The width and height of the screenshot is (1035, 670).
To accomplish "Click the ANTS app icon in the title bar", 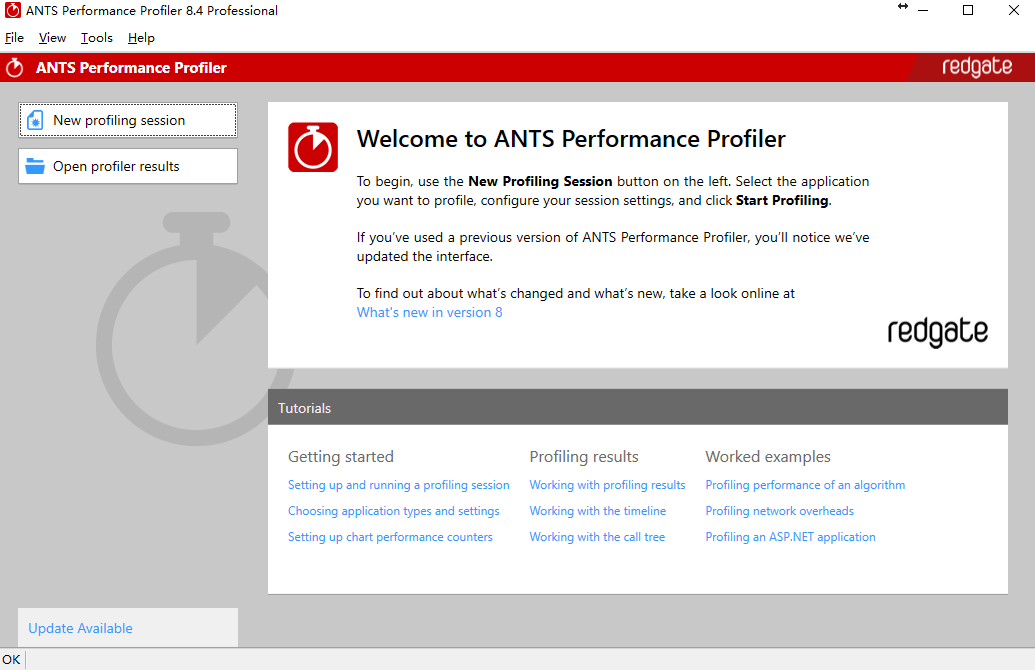I will coord(13,10).
